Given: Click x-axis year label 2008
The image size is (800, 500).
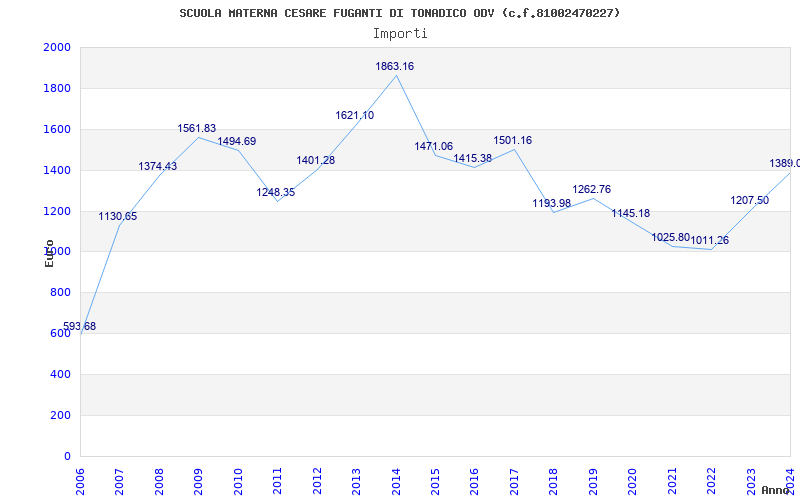Looking at the screenshot, I should click(159, 482).
